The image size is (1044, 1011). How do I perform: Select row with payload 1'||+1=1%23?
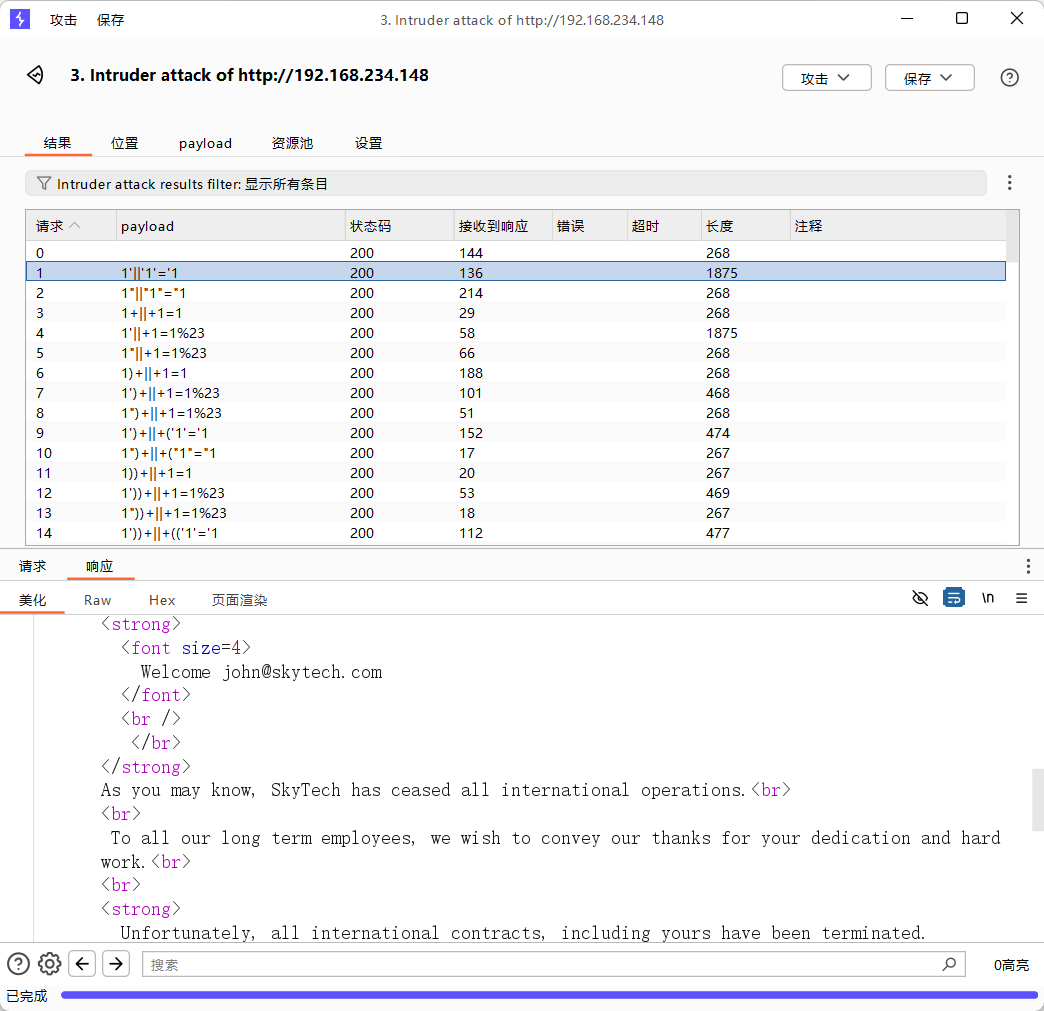[x=516, y=332]
